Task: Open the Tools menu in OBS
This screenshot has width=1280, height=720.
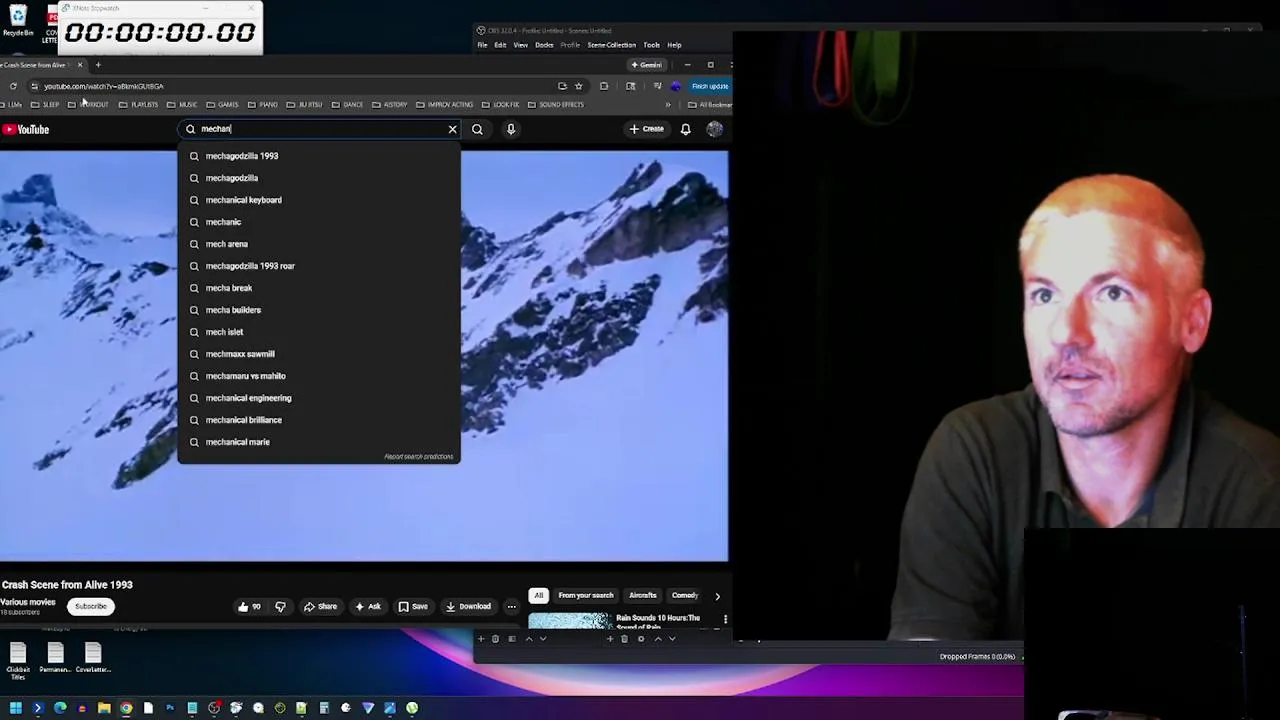Action: (x=651, y=45)
